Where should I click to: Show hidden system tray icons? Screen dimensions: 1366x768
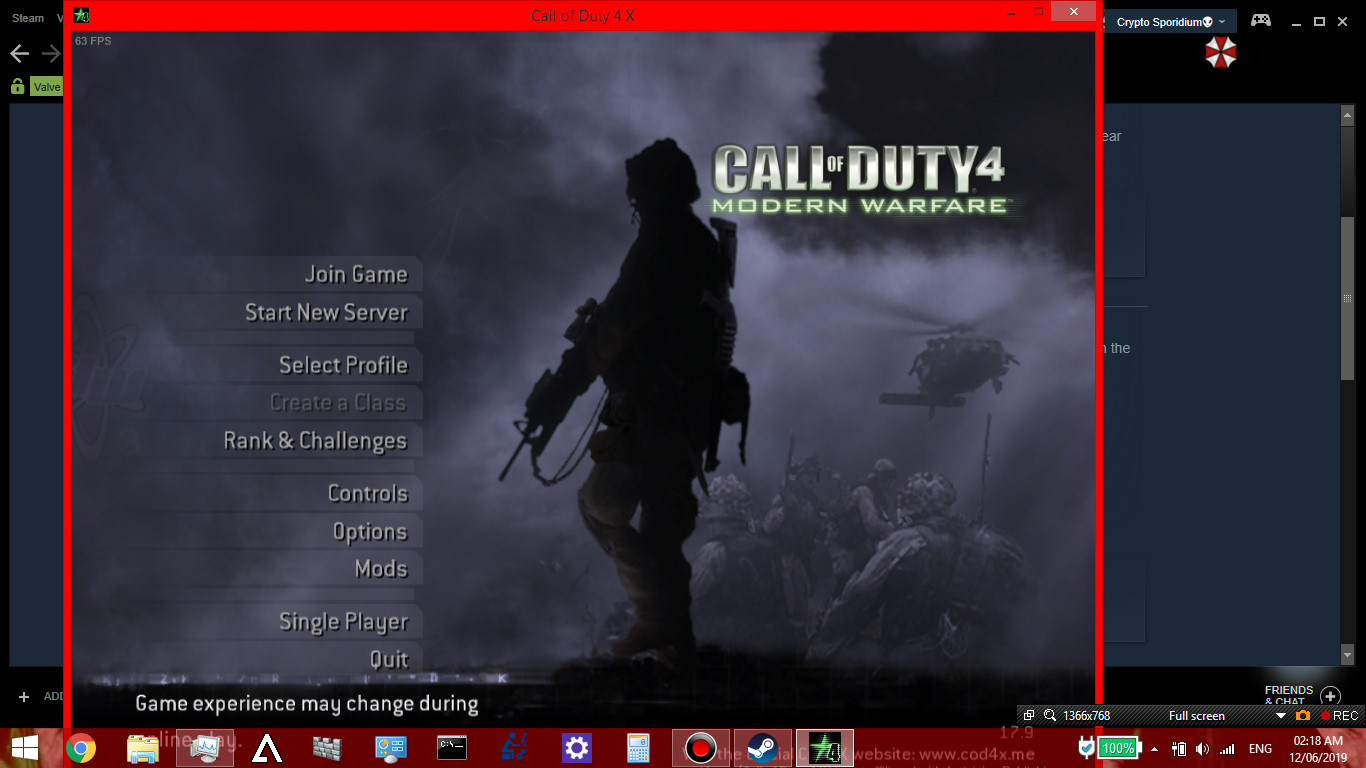click(1155, 749)
